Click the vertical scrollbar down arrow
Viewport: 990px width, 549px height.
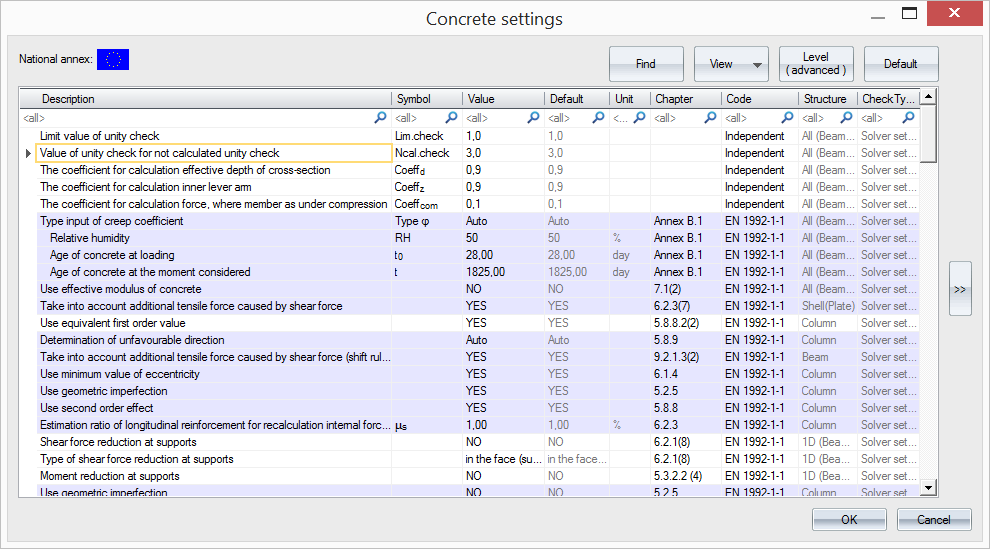[x=928, y=487]
